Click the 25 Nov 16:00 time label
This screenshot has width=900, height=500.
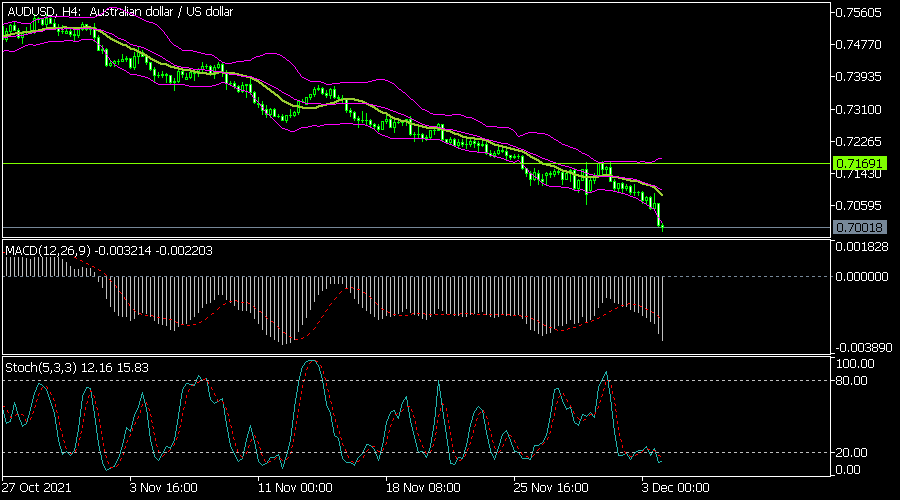pyautogui.click(x=550, y=488)
